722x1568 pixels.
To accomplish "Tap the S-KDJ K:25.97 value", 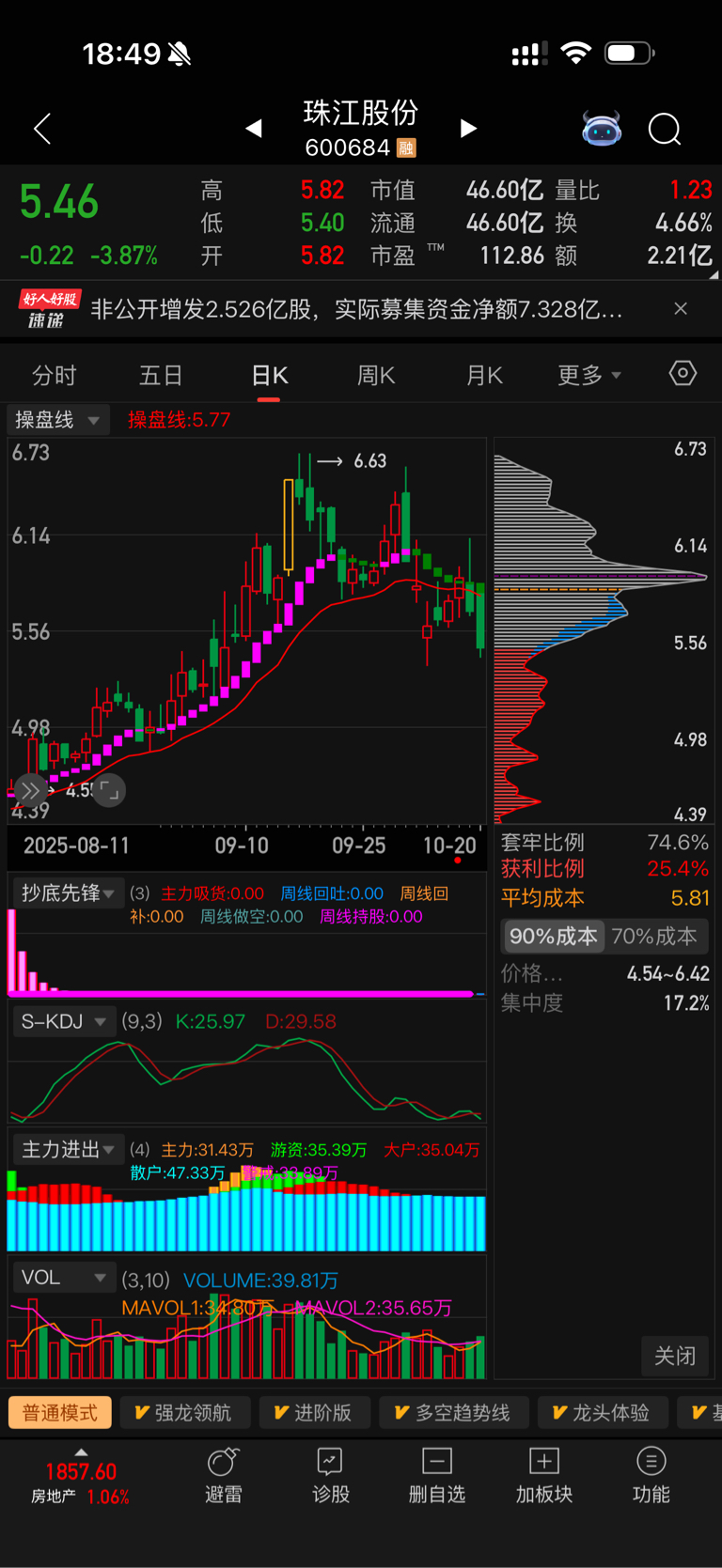I will pos(211,1021).
